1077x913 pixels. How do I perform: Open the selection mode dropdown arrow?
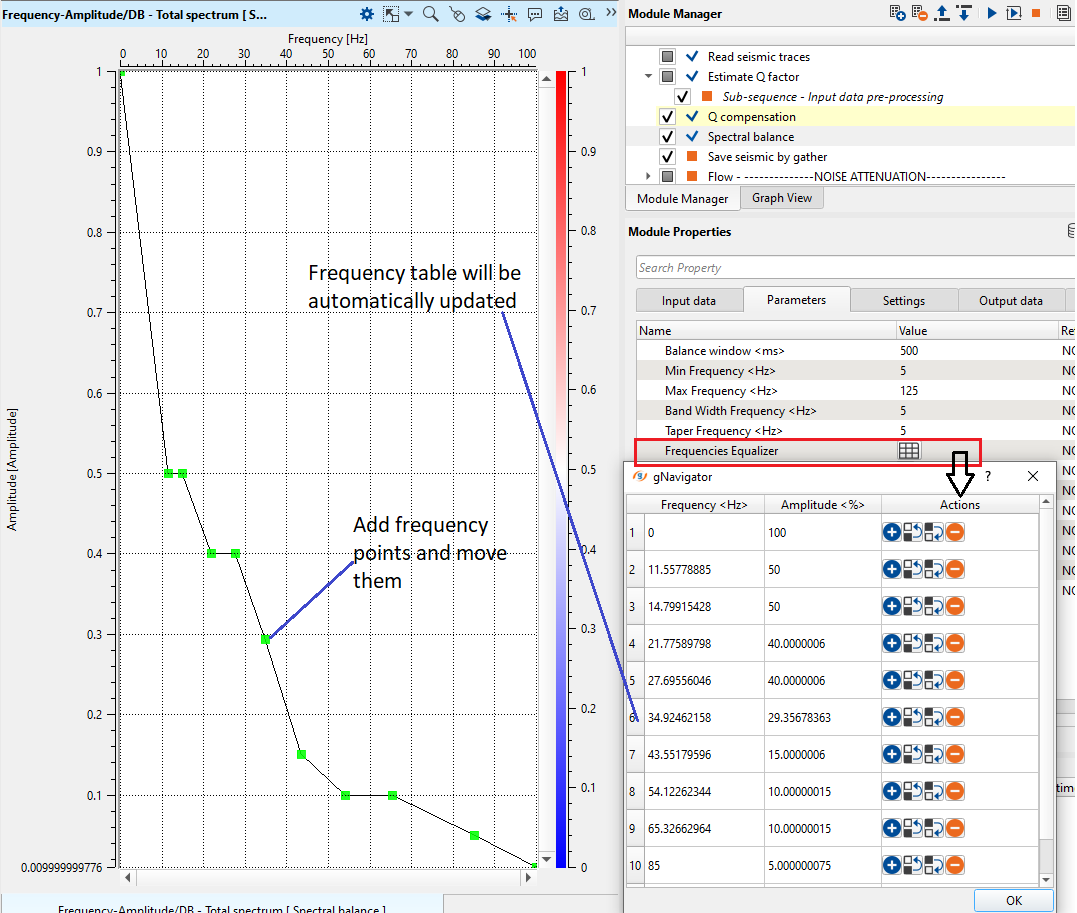408,14
